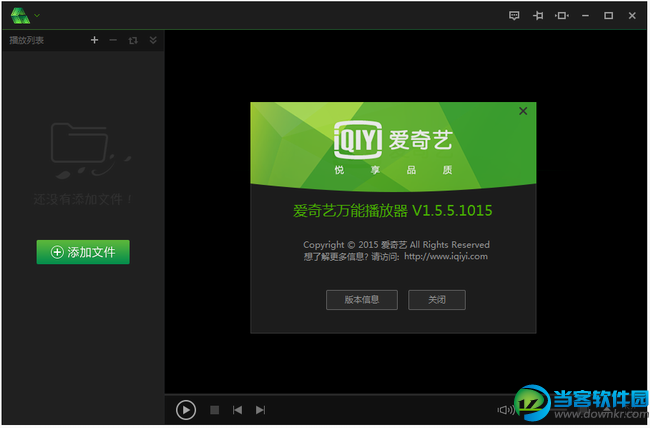The image size is (650, 428).
Task: Open the iQIYI player logo menu
Action: tap(24, 16)
